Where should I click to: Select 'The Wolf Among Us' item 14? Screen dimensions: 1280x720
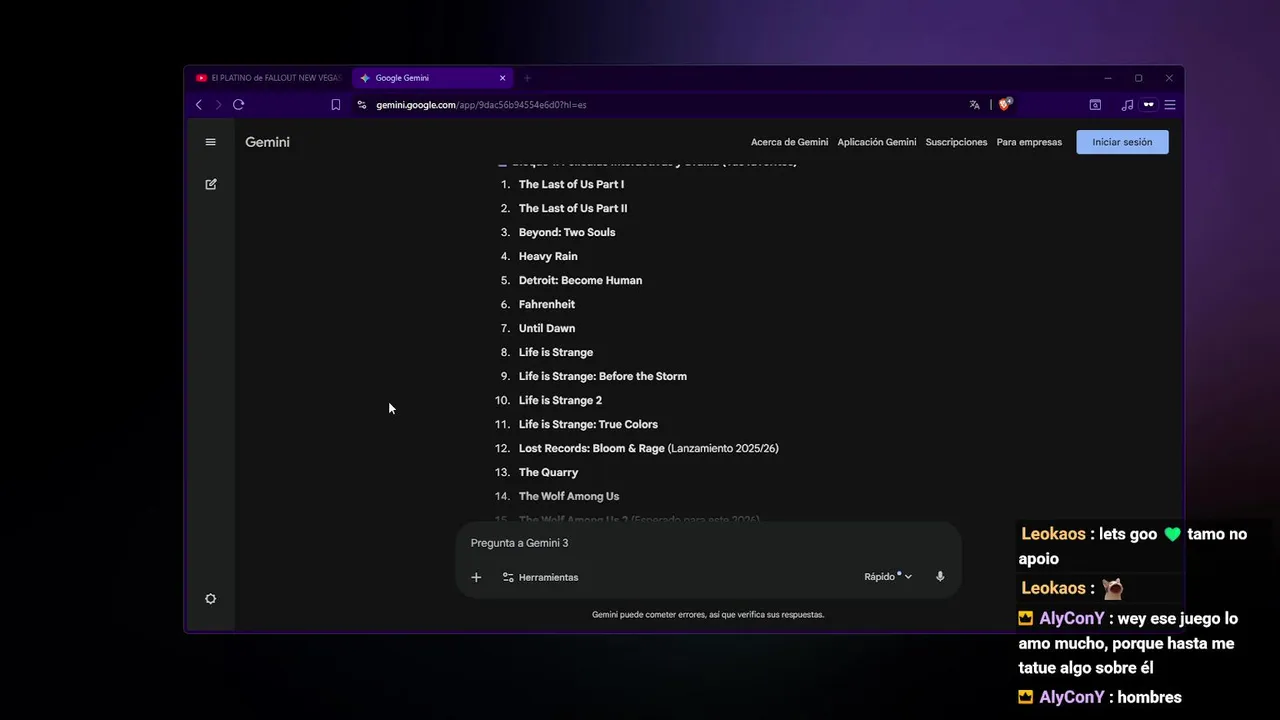(569, 496)
